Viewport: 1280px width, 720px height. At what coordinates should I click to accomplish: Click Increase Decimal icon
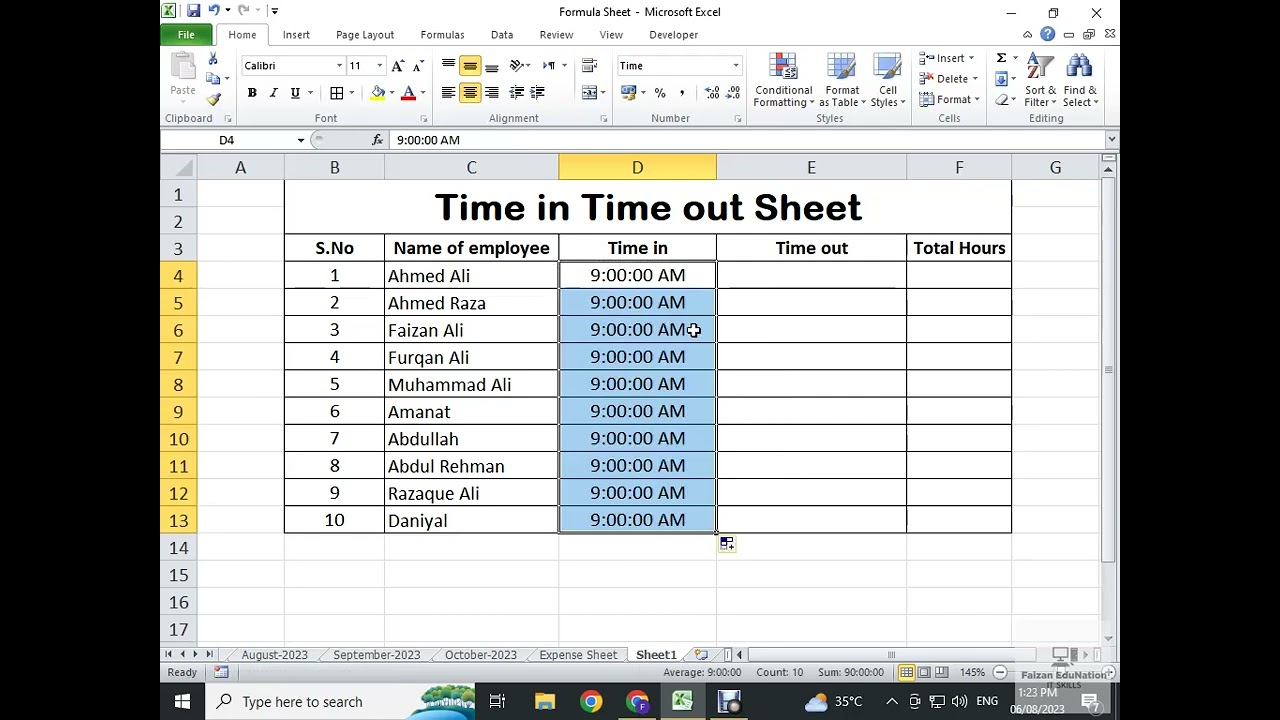[x=712, y=93]
